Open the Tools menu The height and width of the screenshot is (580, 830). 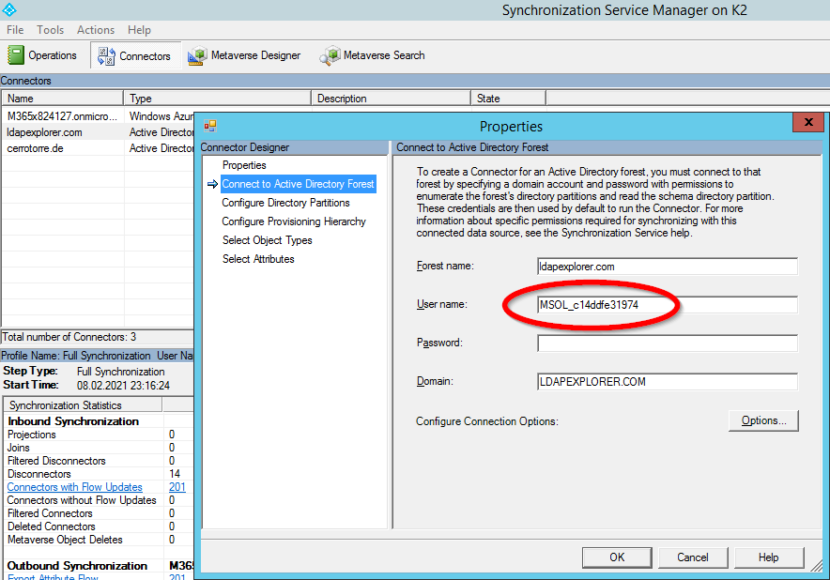pos(50,29)
